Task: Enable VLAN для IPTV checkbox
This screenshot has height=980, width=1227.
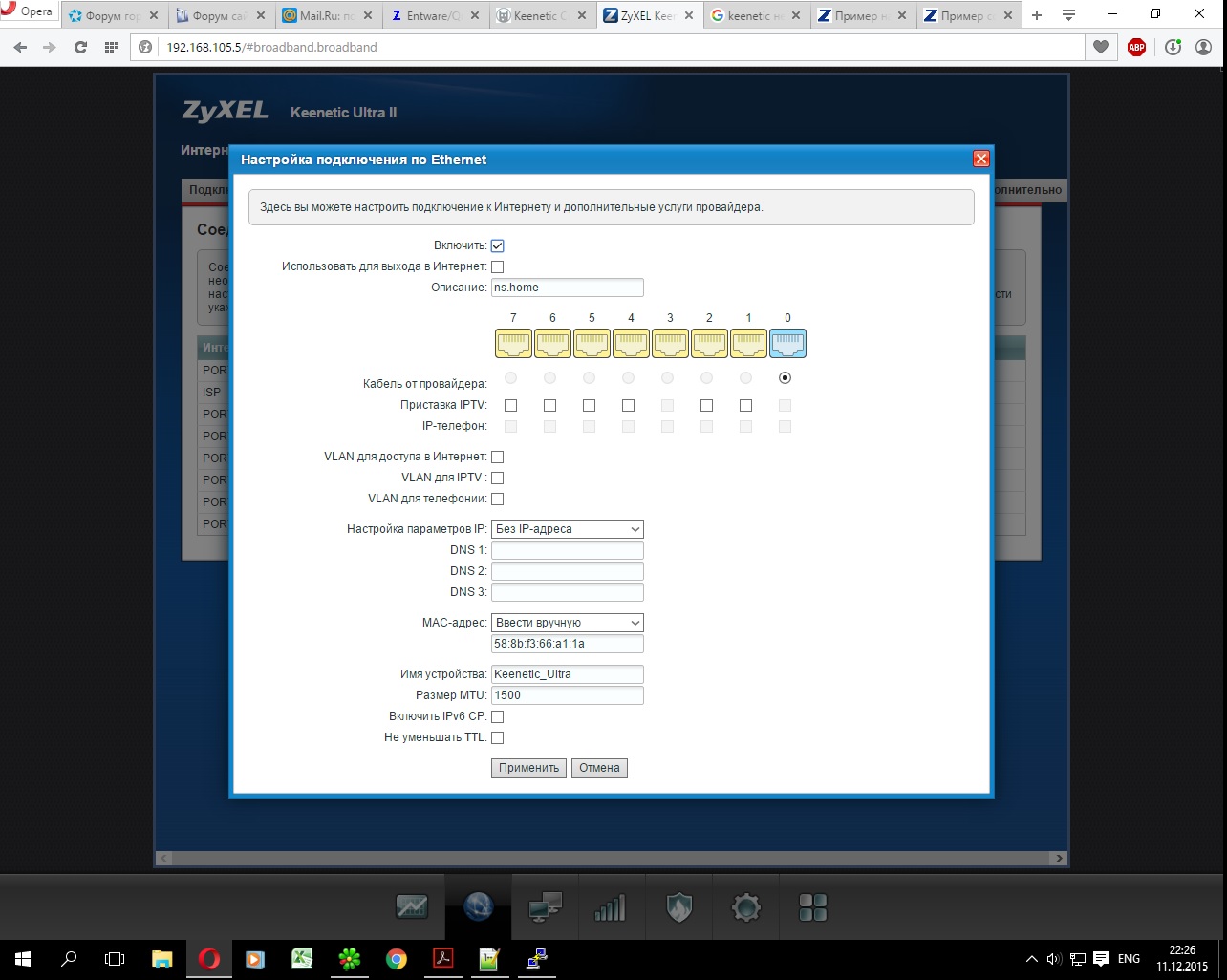Action: pyautogui.click(x=497, y=478)
